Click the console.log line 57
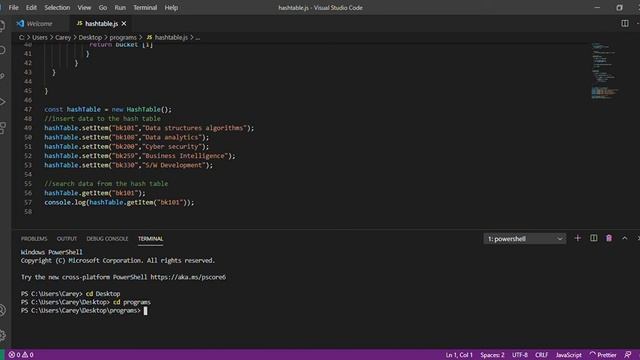The width and height of the screenshot is (640, 360). [x=119, y=202]
